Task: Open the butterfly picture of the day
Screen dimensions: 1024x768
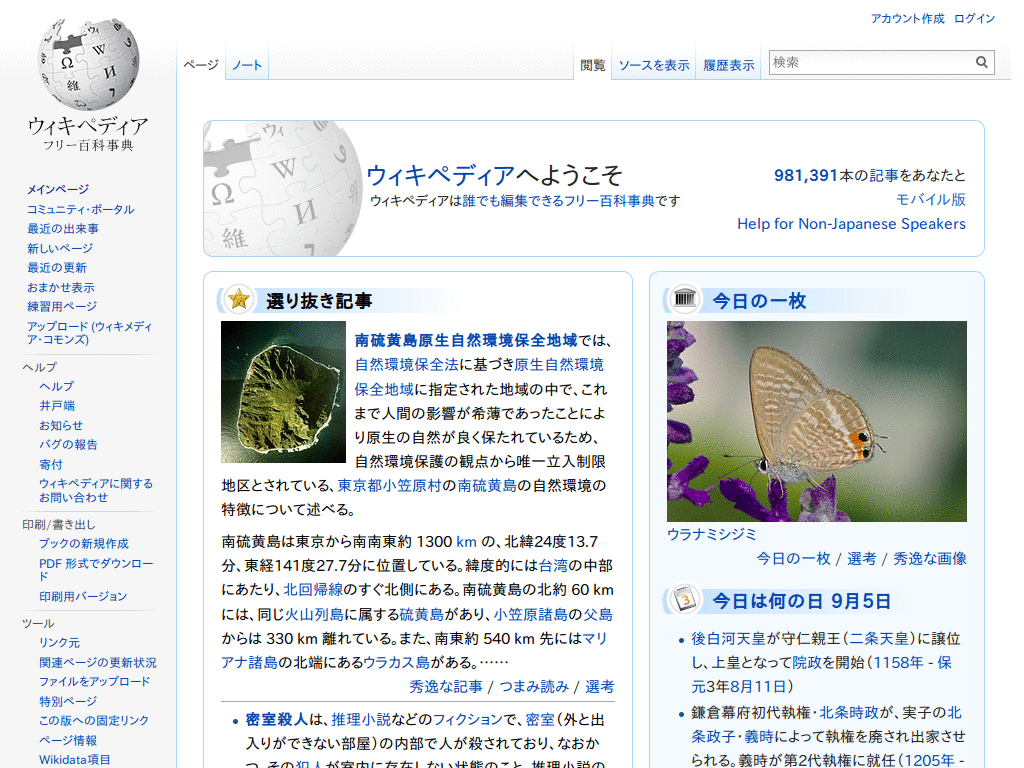Action: [816, 421]
